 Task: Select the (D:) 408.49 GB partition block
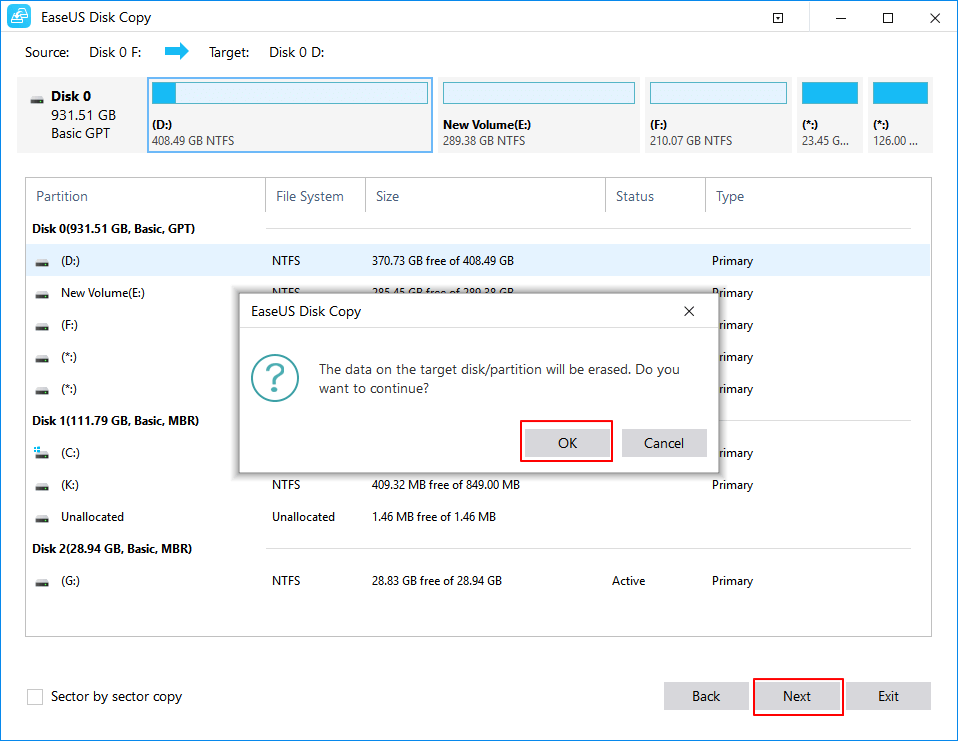point(290,115)
